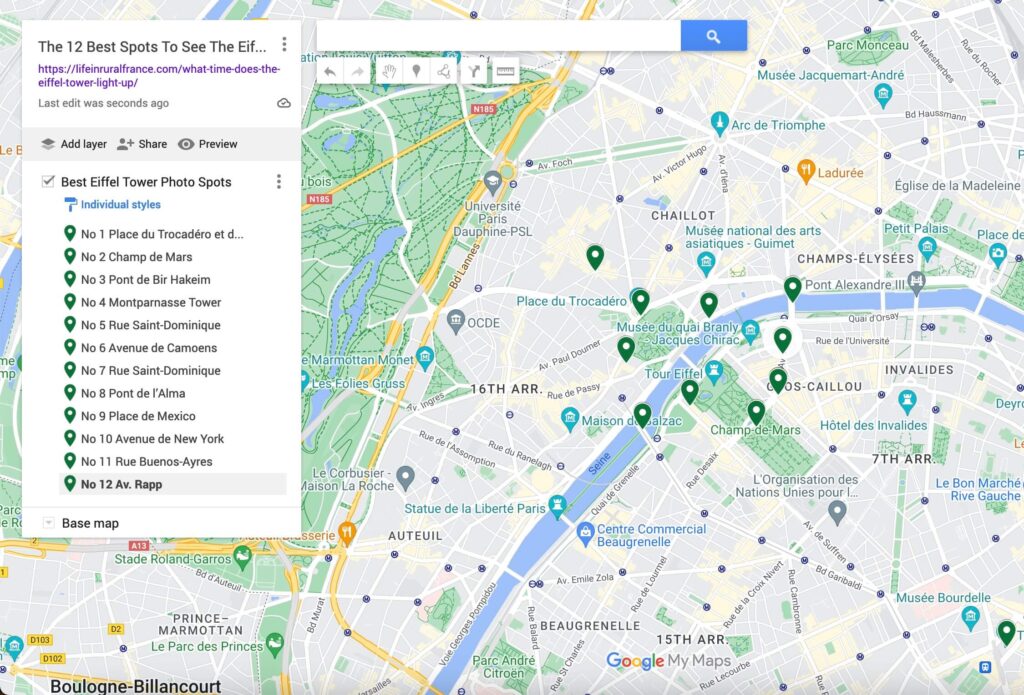Viewport: 1024px width, 695px height.
Task: Click the Tour Eiffel landmark icon
Action: [714, 372]
